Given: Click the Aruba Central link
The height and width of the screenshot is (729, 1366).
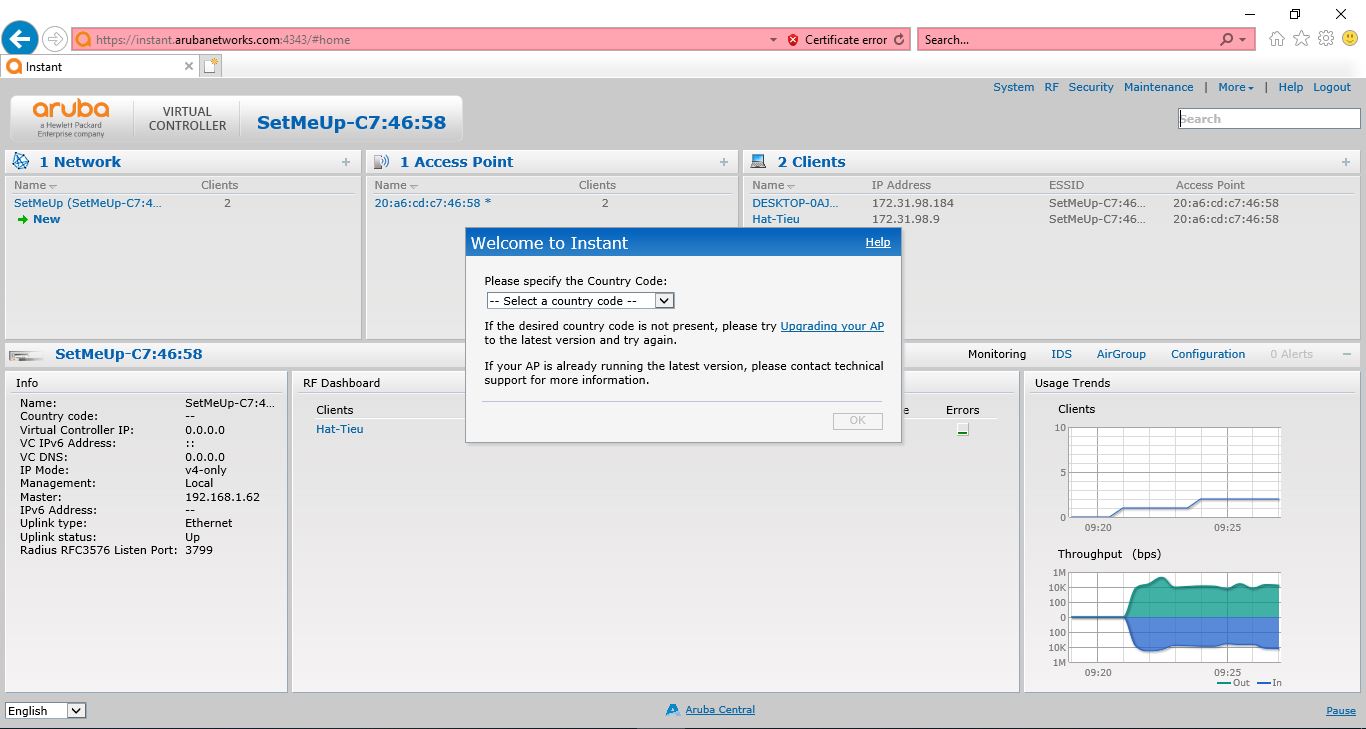Looking at the screenshot, I should pyautogui.click(x=720, y=710).
